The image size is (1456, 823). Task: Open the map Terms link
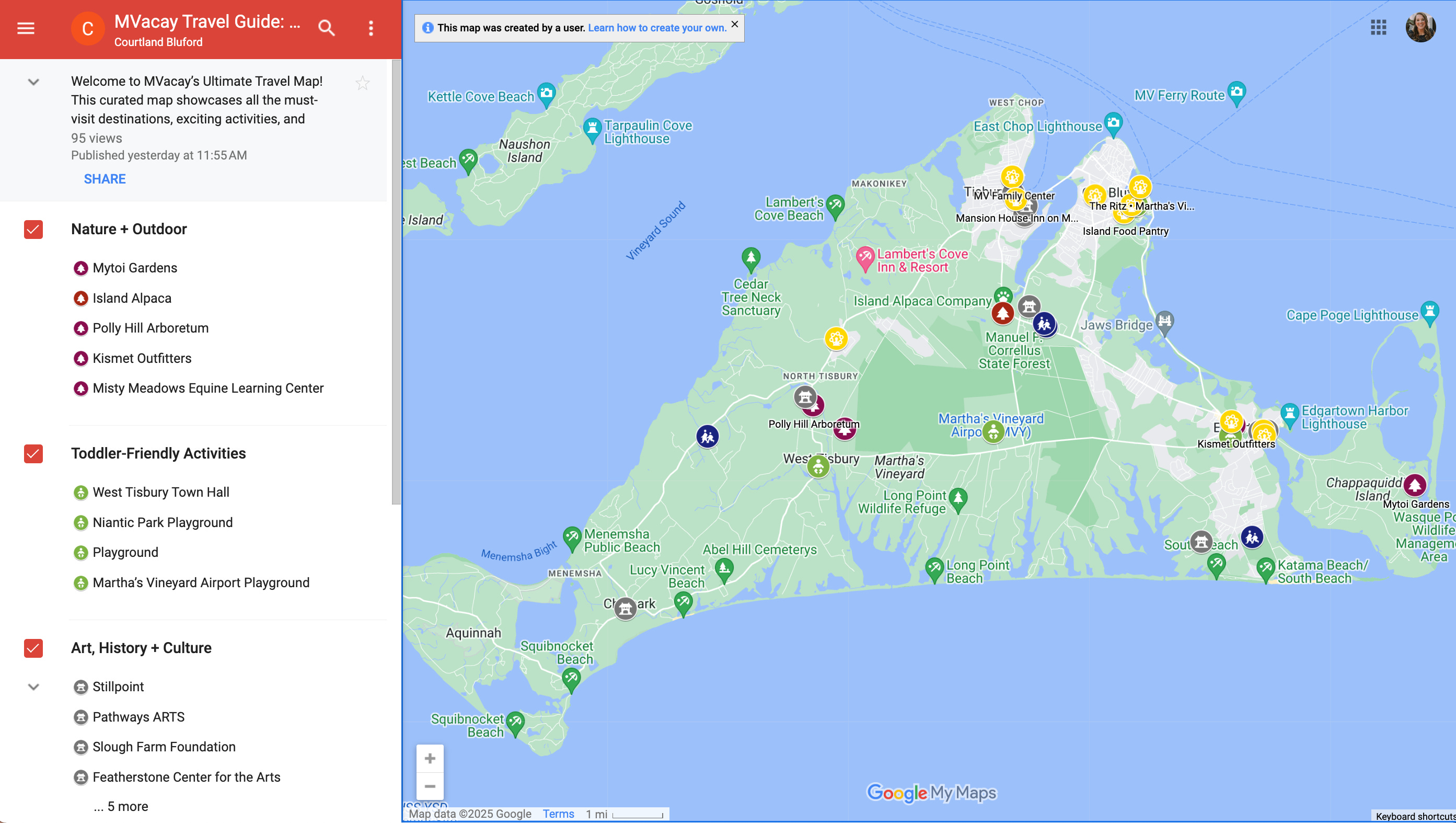point(558,814)
